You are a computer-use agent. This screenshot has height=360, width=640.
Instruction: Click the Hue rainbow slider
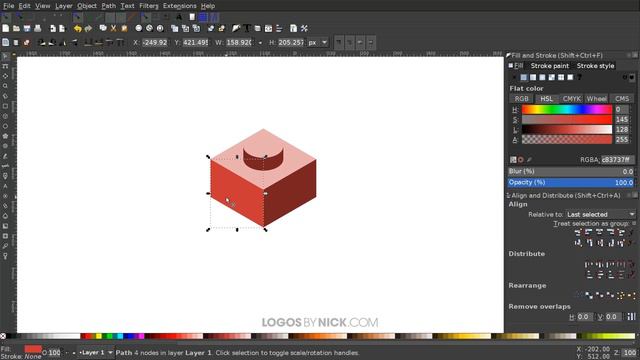coord(567,109)
